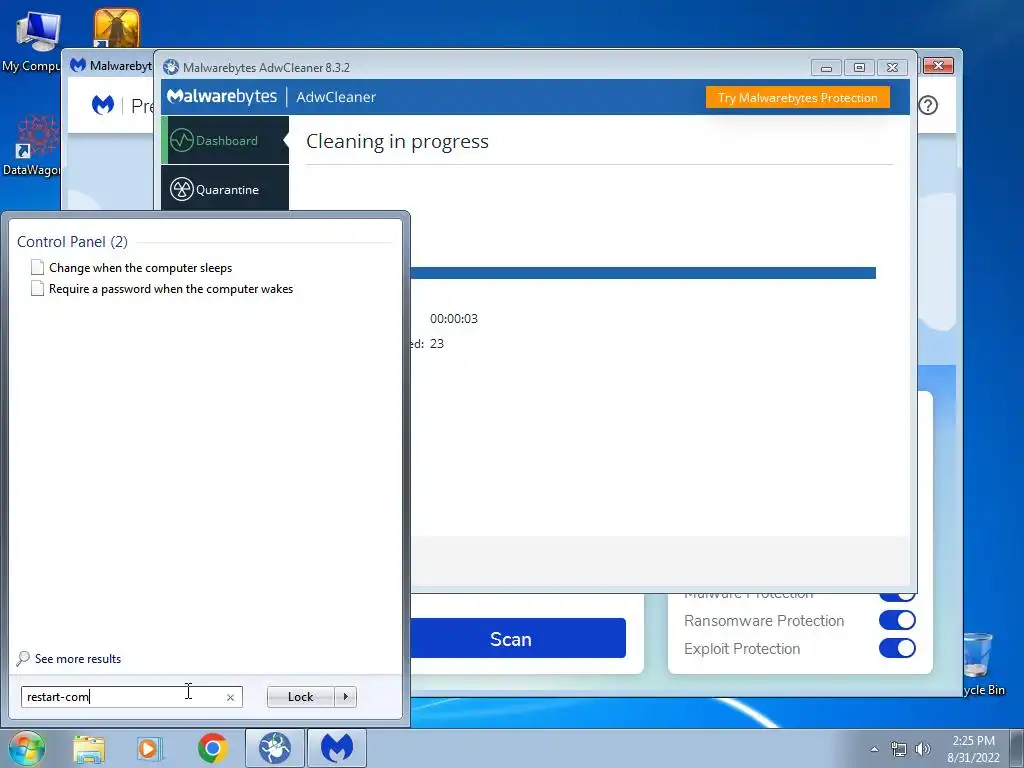The height and width of the screenshot is (768, 1024).
Task: Click the Quarantine radiation icon in sidebar
Action: [182, 189]
